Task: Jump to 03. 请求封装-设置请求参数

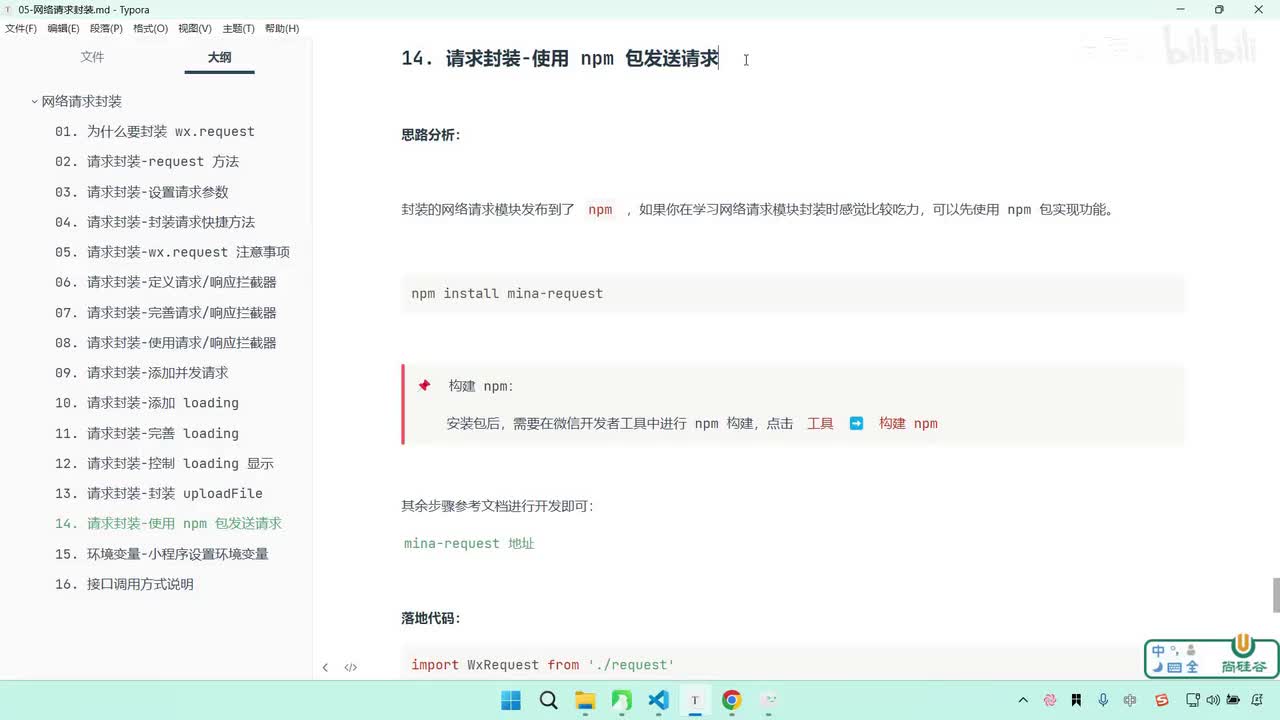Action: (x=142, y=192)
